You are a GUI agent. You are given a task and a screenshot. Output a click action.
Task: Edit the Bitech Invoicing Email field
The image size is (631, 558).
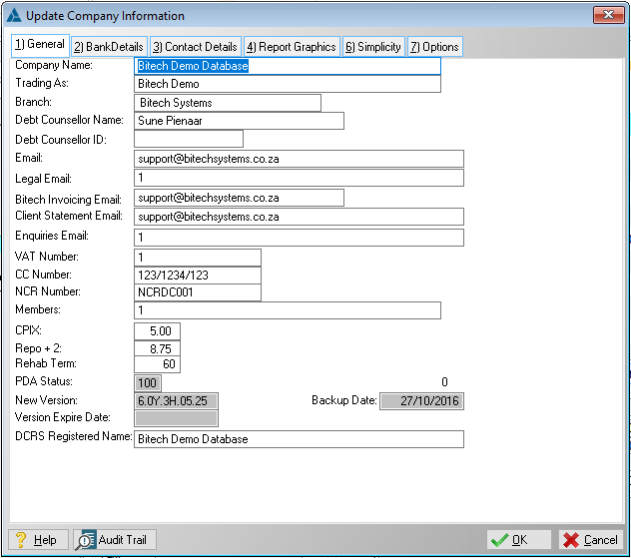[x=238, y=198]
